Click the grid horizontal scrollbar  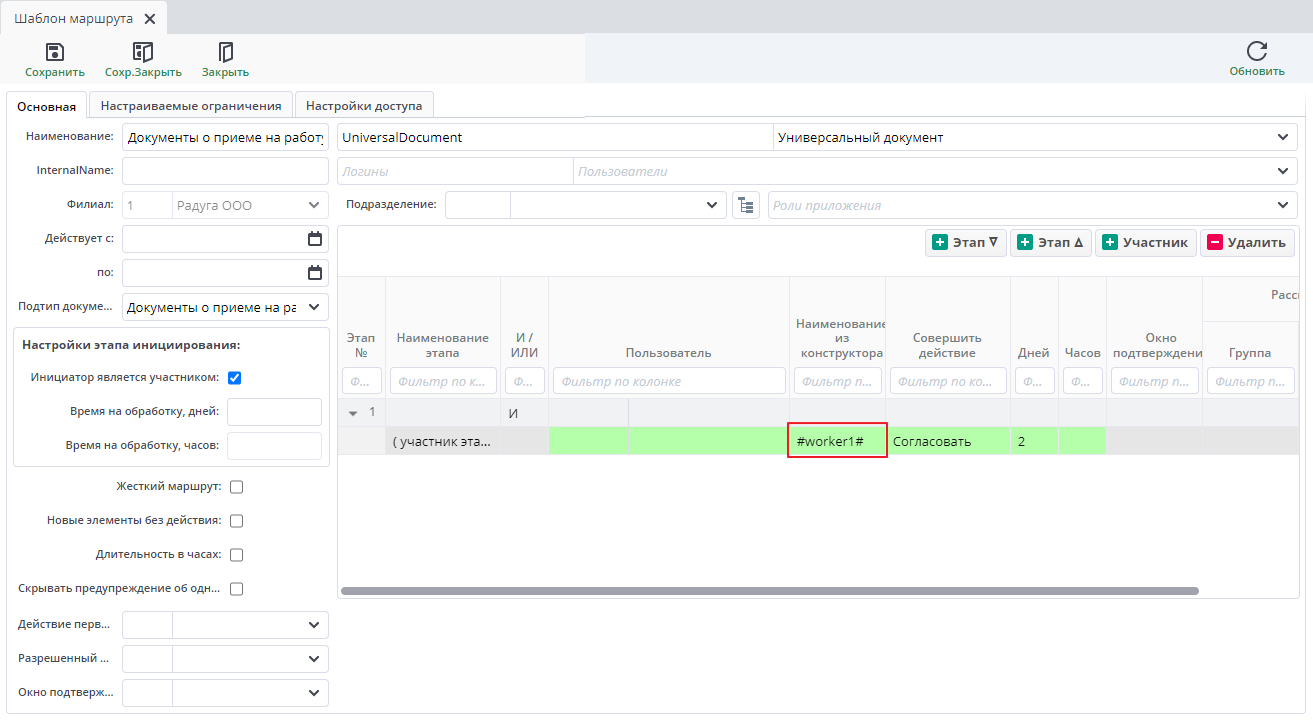coord(769,591)
